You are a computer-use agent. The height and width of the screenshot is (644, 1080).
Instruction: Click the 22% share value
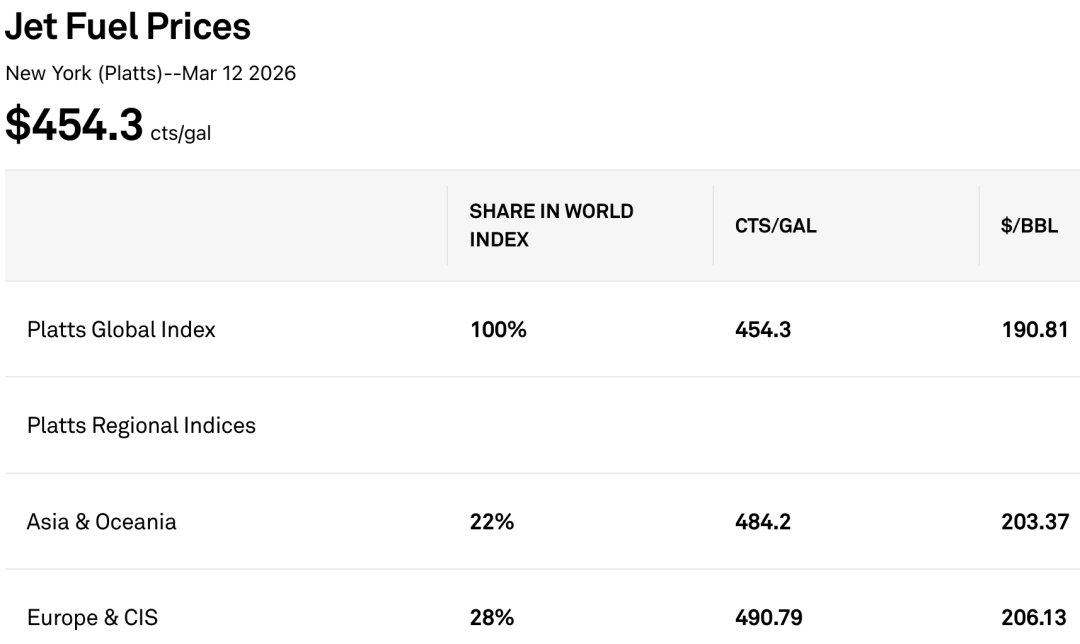click(492, 521)
